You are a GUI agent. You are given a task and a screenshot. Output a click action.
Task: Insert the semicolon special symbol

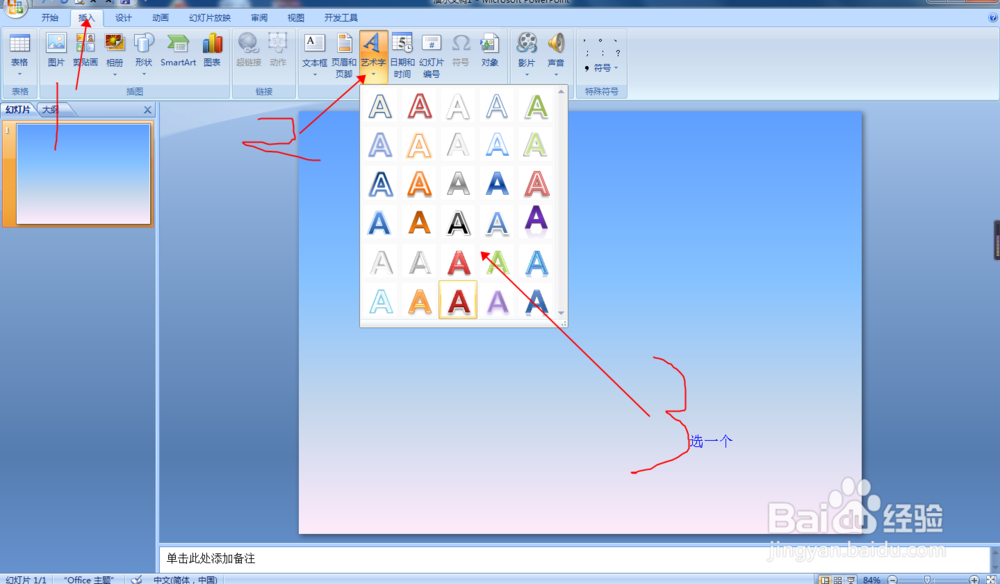(x=587, y=54)
